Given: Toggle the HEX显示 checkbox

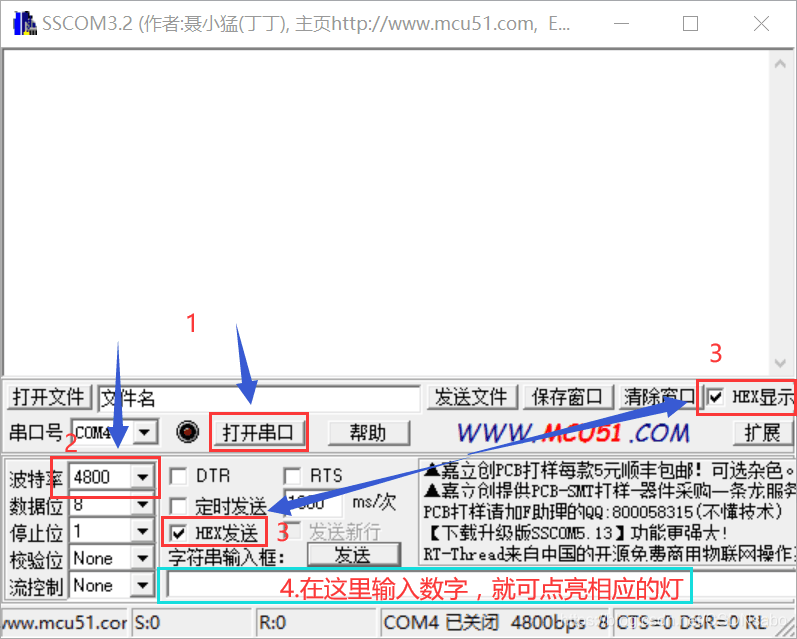Looking at the screenshot, I should 716,397.
